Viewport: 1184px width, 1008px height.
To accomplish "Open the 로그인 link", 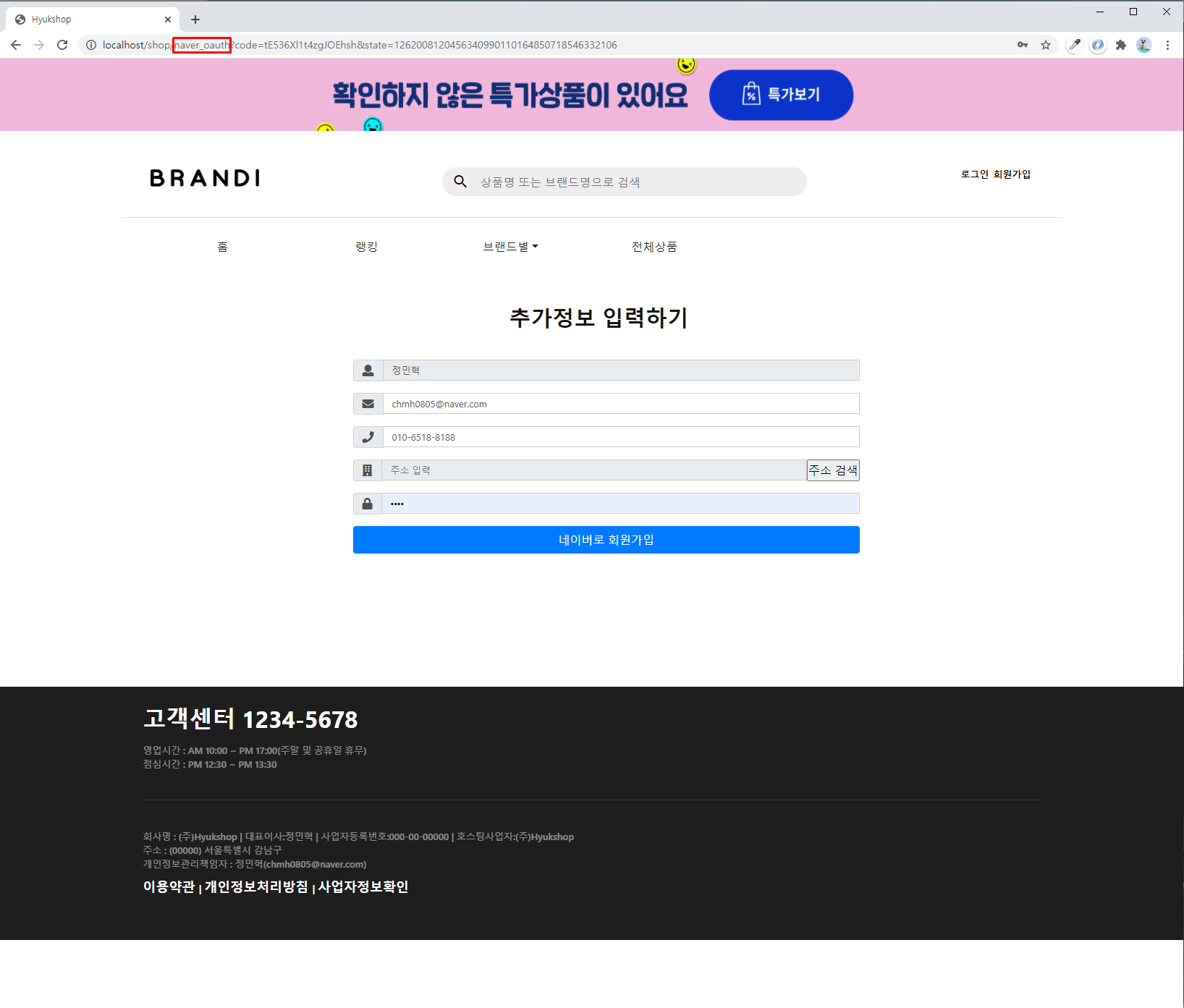I will tap(974, 174).
